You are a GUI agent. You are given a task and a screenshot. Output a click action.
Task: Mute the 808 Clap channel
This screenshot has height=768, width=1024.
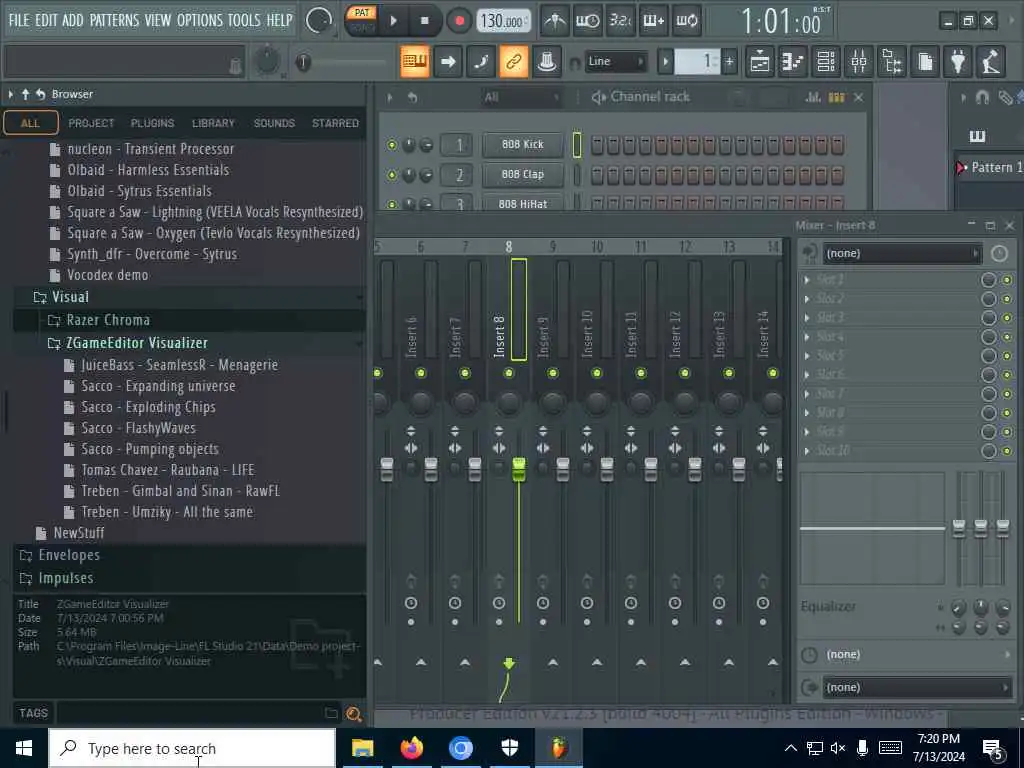tap(392, 174)
